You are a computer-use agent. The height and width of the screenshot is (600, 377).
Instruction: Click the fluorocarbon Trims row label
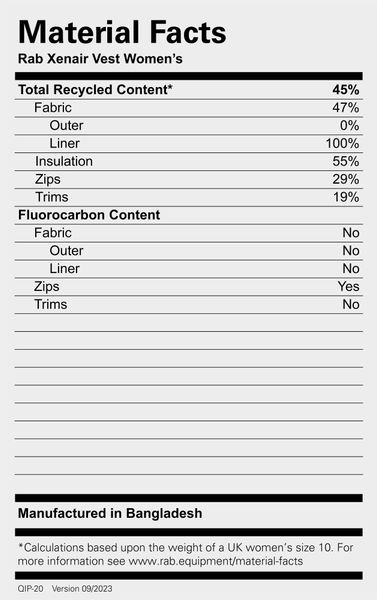51,304
